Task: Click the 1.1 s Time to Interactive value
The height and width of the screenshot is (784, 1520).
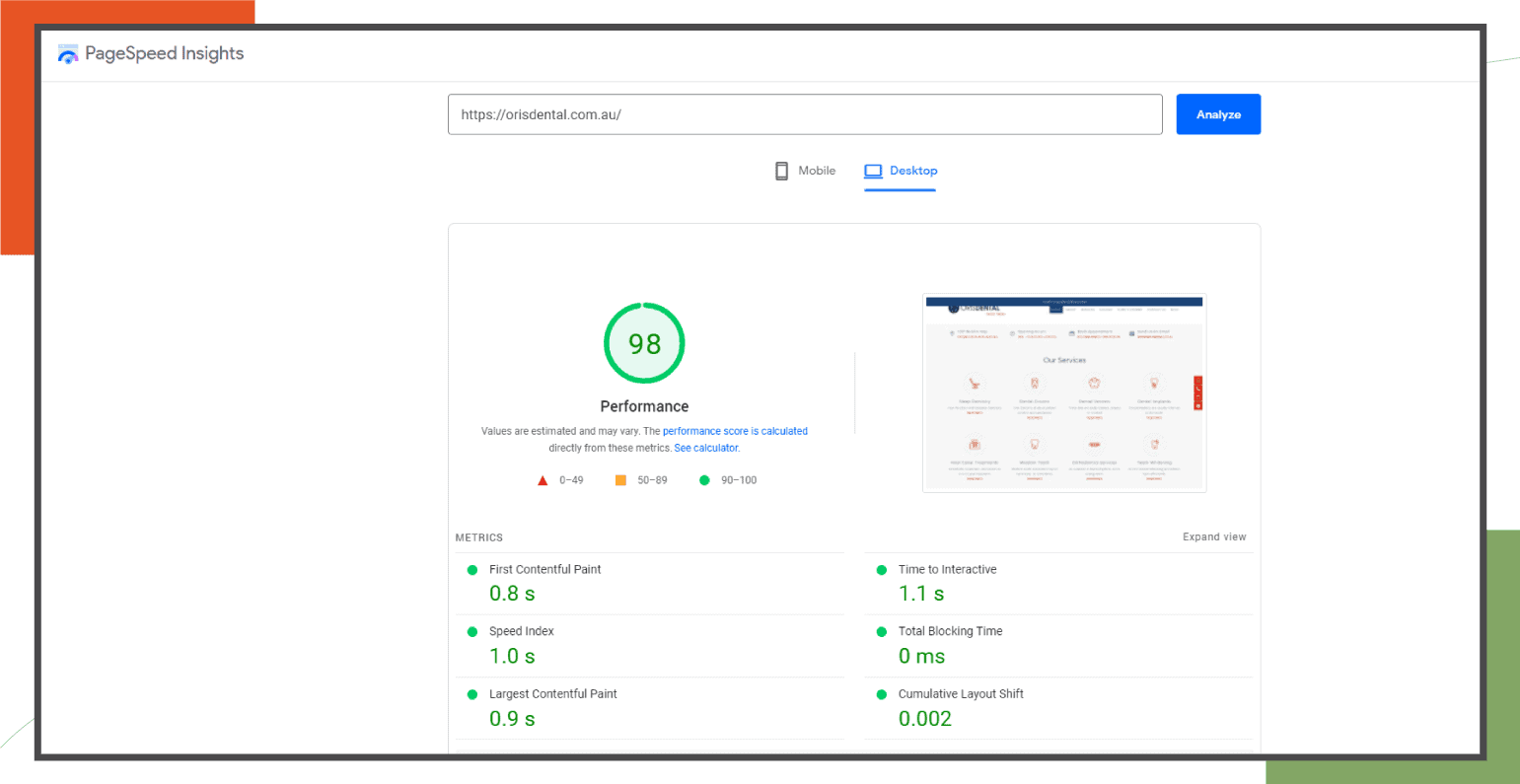Action: tap(921, 594)
